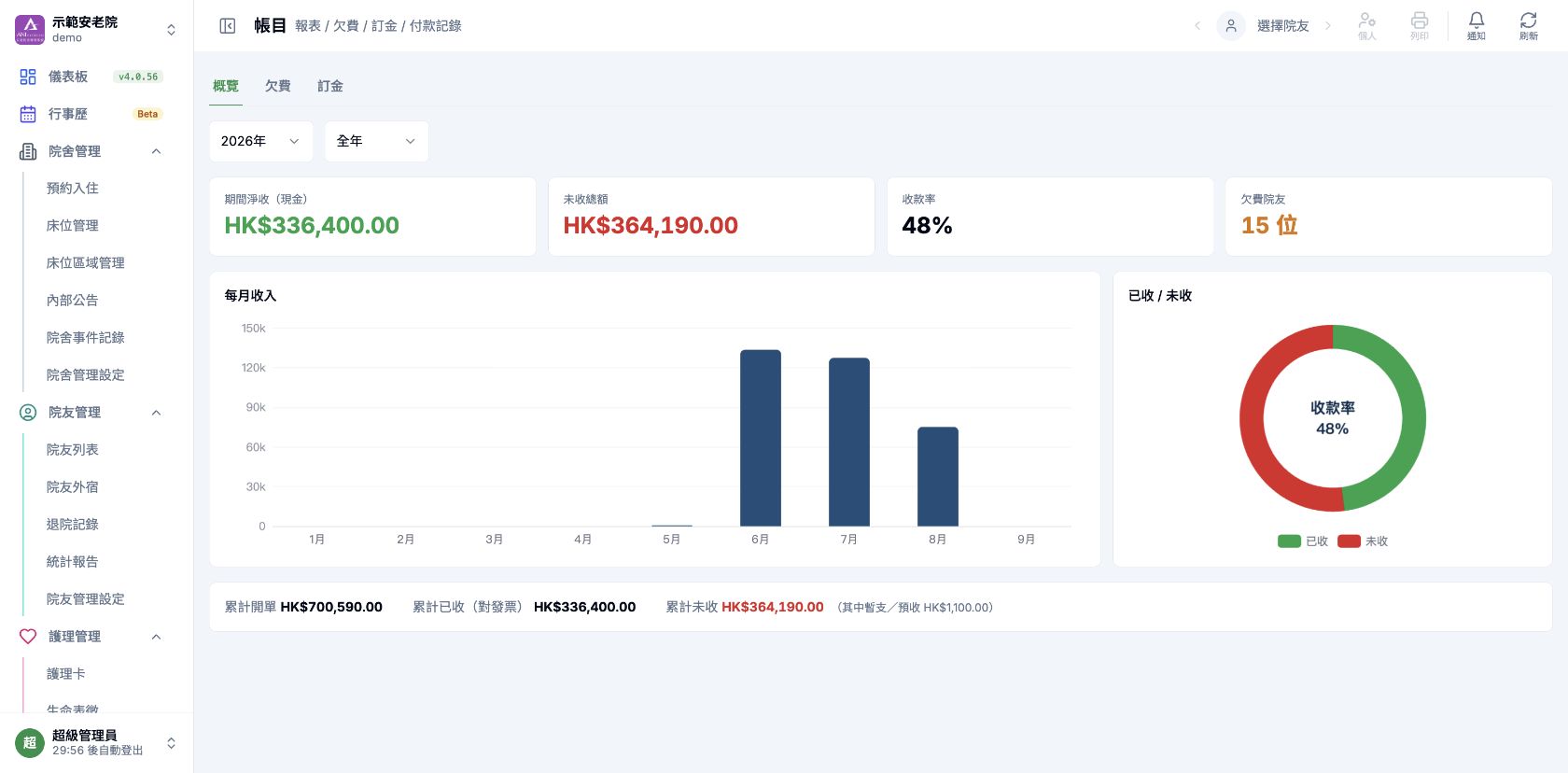Click the 欠費院友 15 位 card

click(x=1389, y=217)
